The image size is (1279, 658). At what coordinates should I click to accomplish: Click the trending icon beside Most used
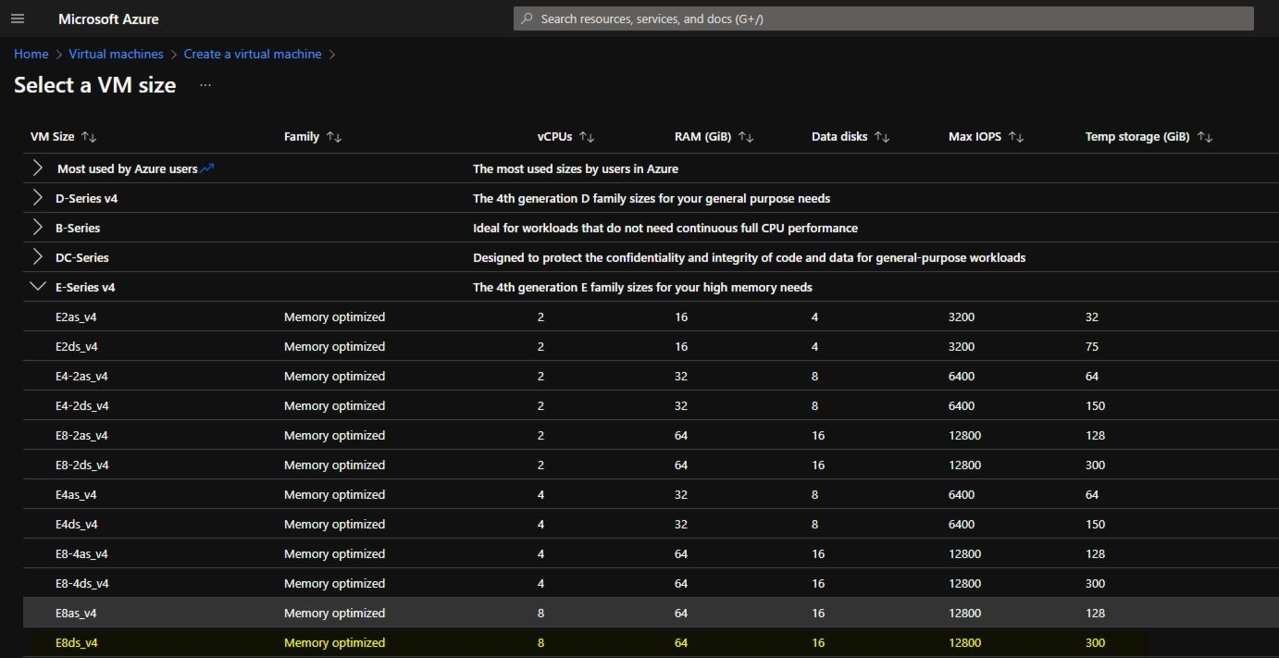coord(208,169)
